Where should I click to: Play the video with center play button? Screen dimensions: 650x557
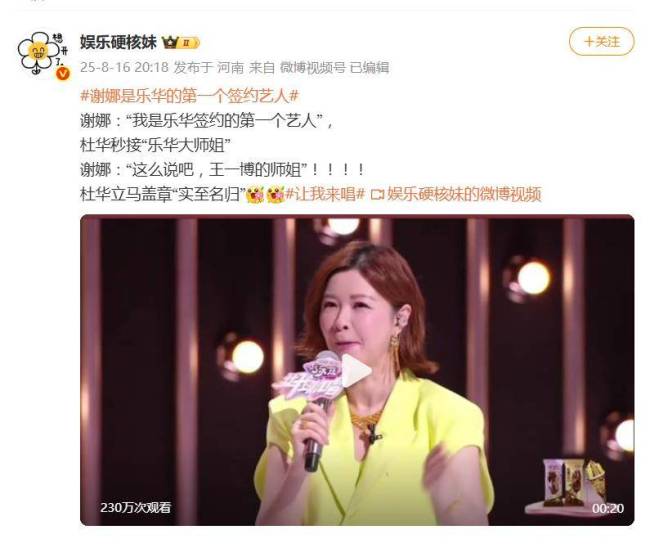(x=356, y=370)
